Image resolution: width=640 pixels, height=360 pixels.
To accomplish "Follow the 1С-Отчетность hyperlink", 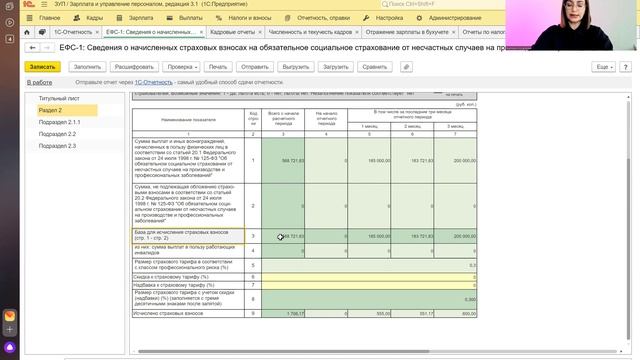I will (x=153, y=82).
